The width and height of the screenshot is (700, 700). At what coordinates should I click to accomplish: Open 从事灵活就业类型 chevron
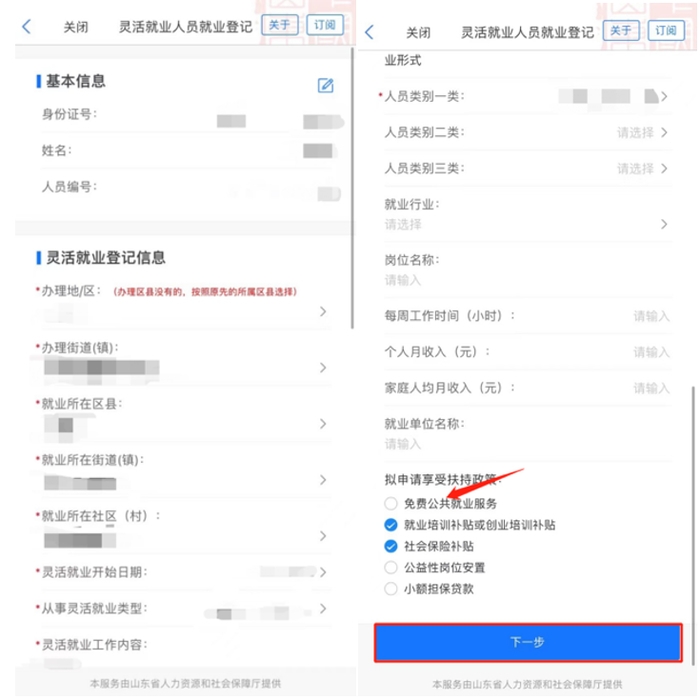(323, 608)
